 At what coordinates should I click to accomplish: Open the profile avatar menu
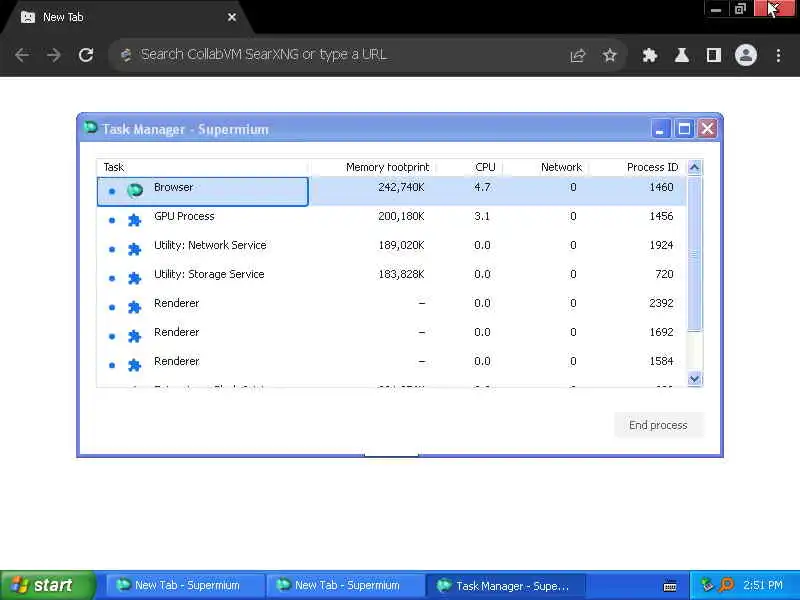(746, 55)
